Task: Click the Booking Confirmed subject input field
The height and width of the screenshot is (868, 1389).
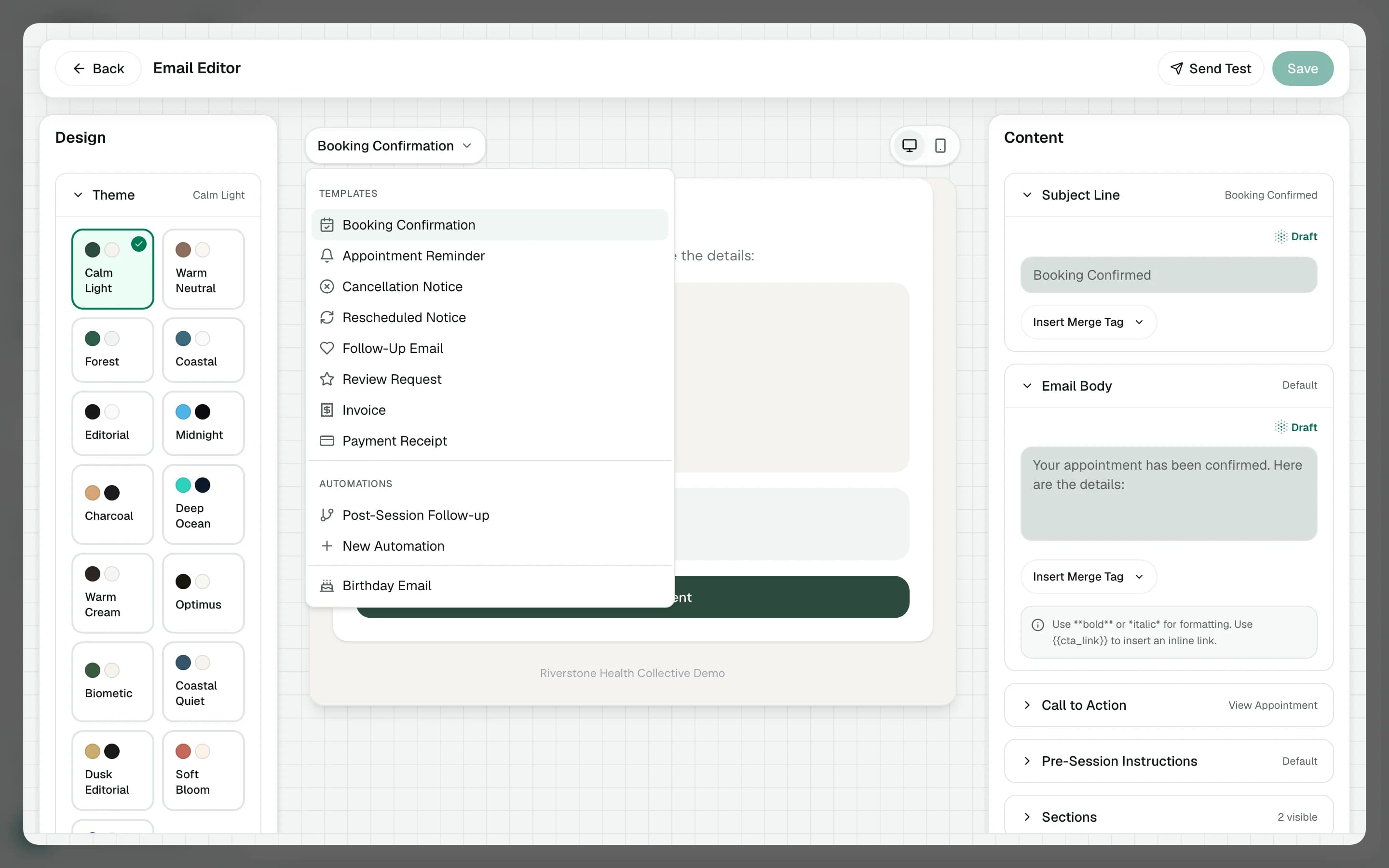Action: (1169, 275)
